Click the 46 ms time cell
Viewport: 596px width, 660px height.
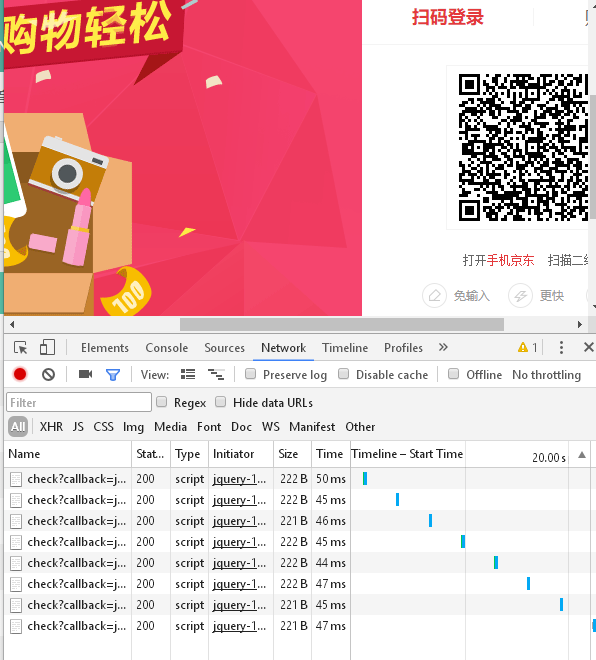[331, 521]
